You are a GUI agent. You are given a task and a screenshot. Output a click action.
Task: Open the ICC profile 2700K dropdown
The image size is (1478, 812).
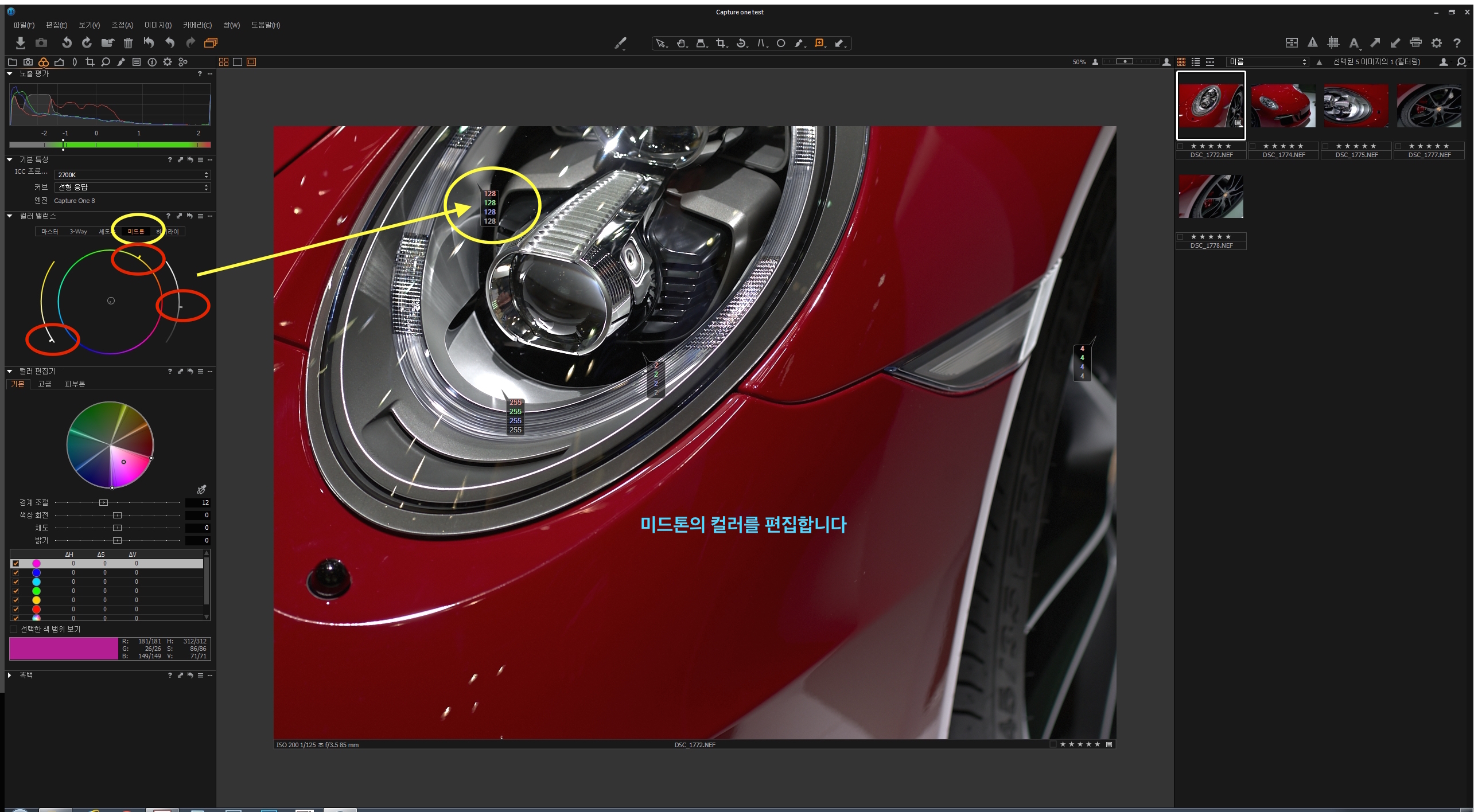coord(133,175)
